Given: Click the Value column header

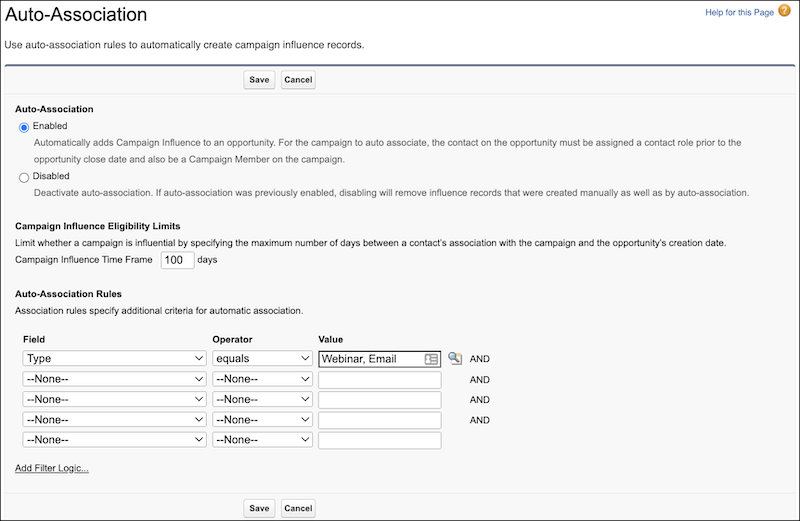Looking at the screenshot, I should [x=331, y=339].
